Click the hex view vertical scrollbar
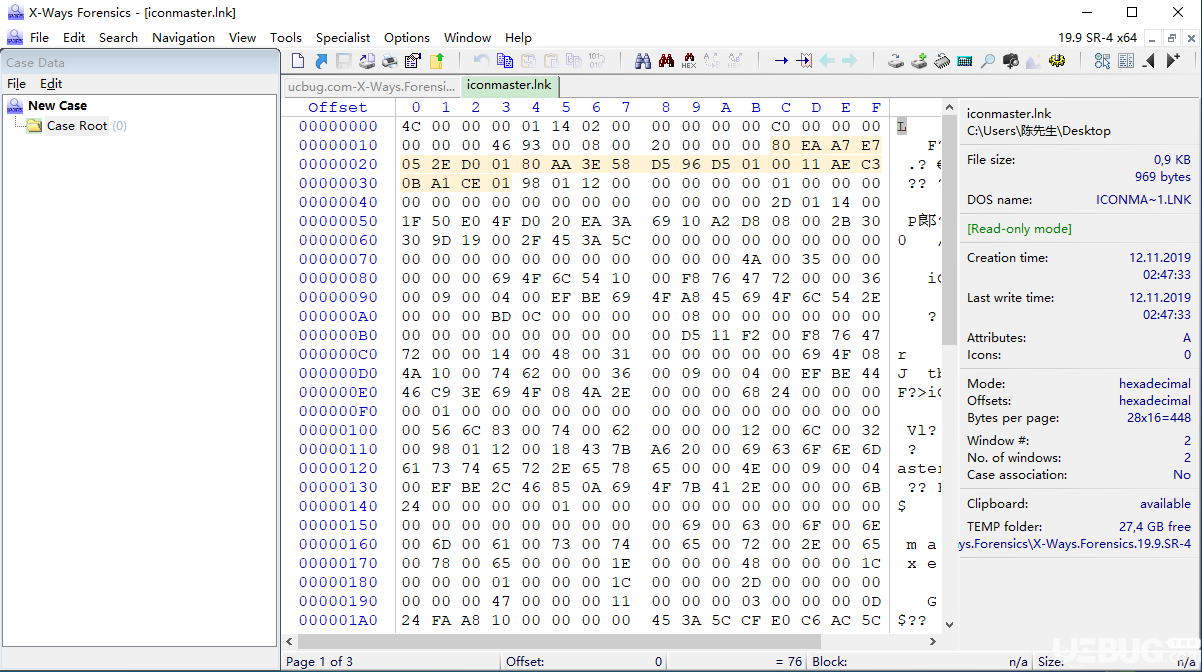The image size is (1202, 672). (x=950, y=366)
